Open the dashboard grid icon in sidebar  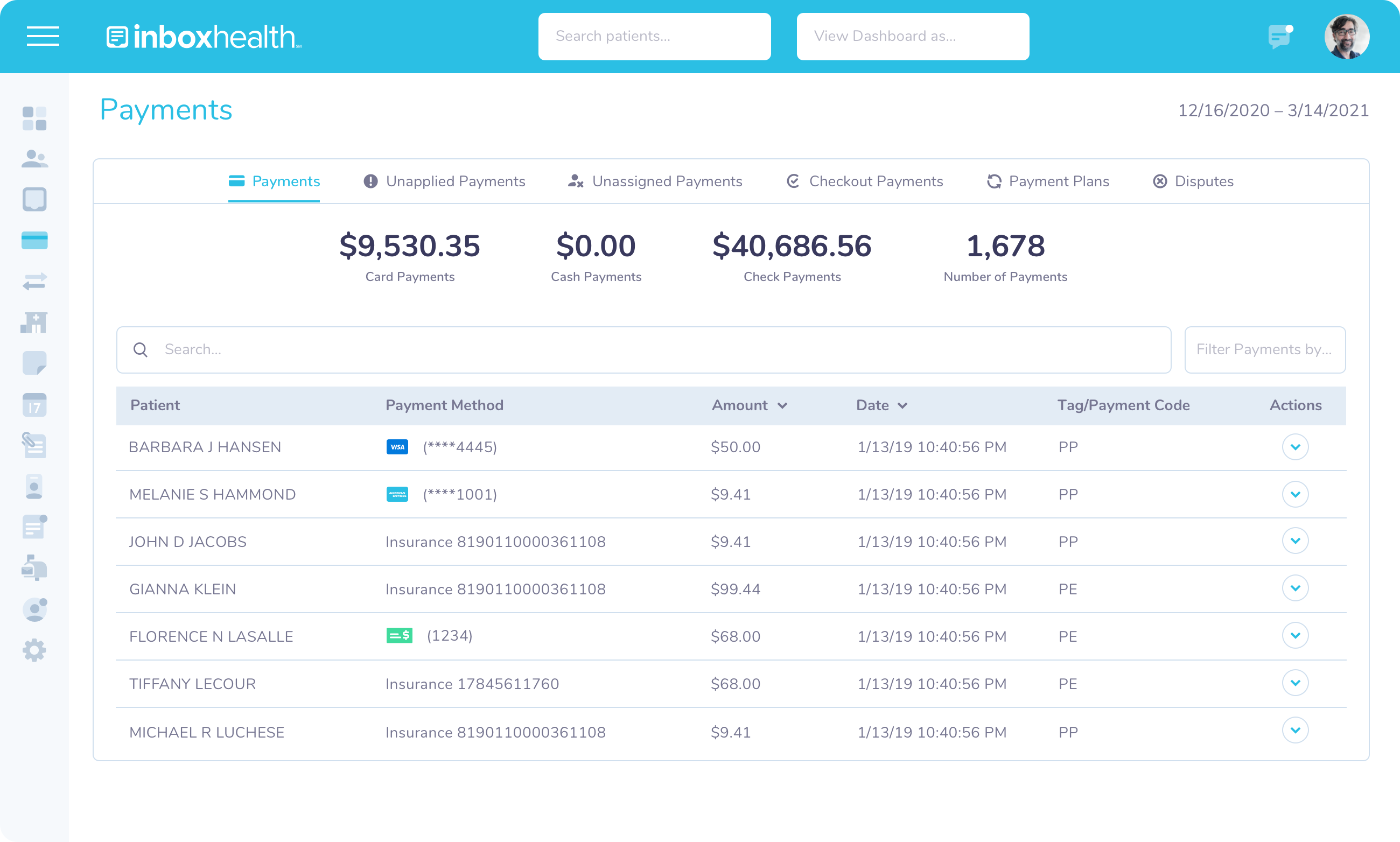(x=34, y=118)
